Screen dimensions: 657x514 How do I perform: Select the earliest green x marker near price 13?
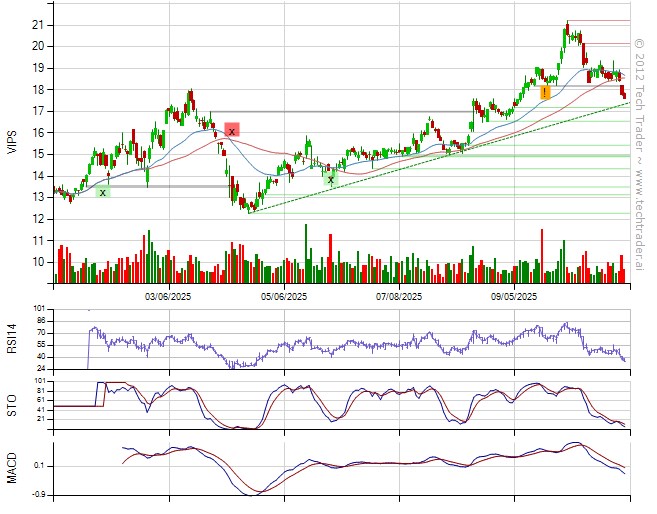[x=102, y=191]
